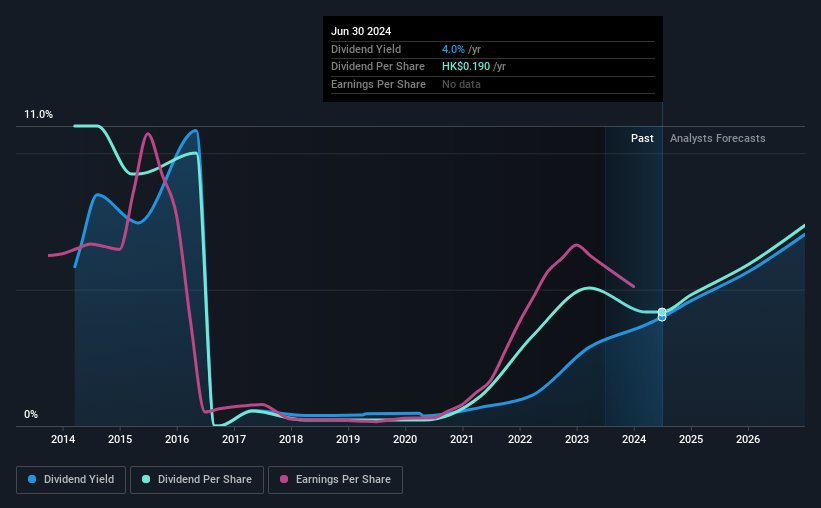
Task: Click the 2020 x-axis label
Action: (x=405, y=439)
